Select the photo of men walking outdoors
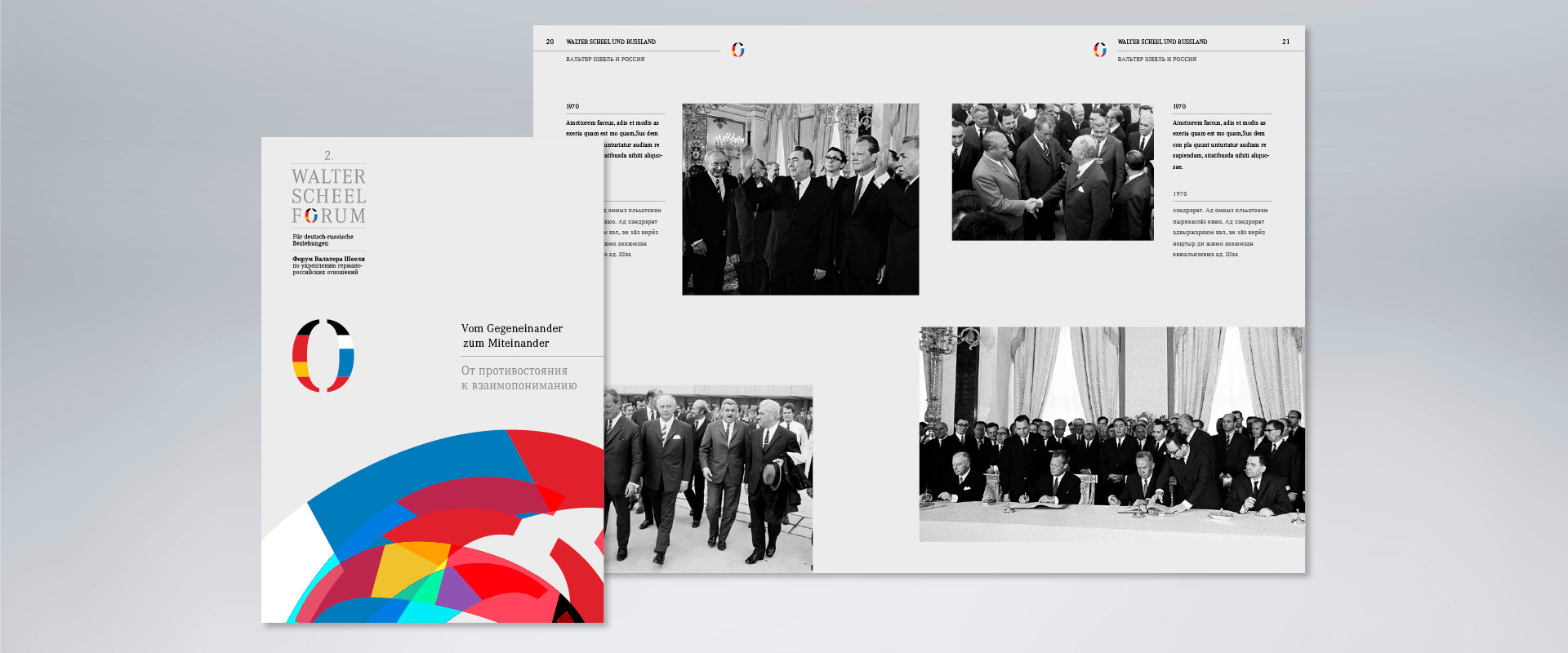1568x653 pixels. click(708, 478)
